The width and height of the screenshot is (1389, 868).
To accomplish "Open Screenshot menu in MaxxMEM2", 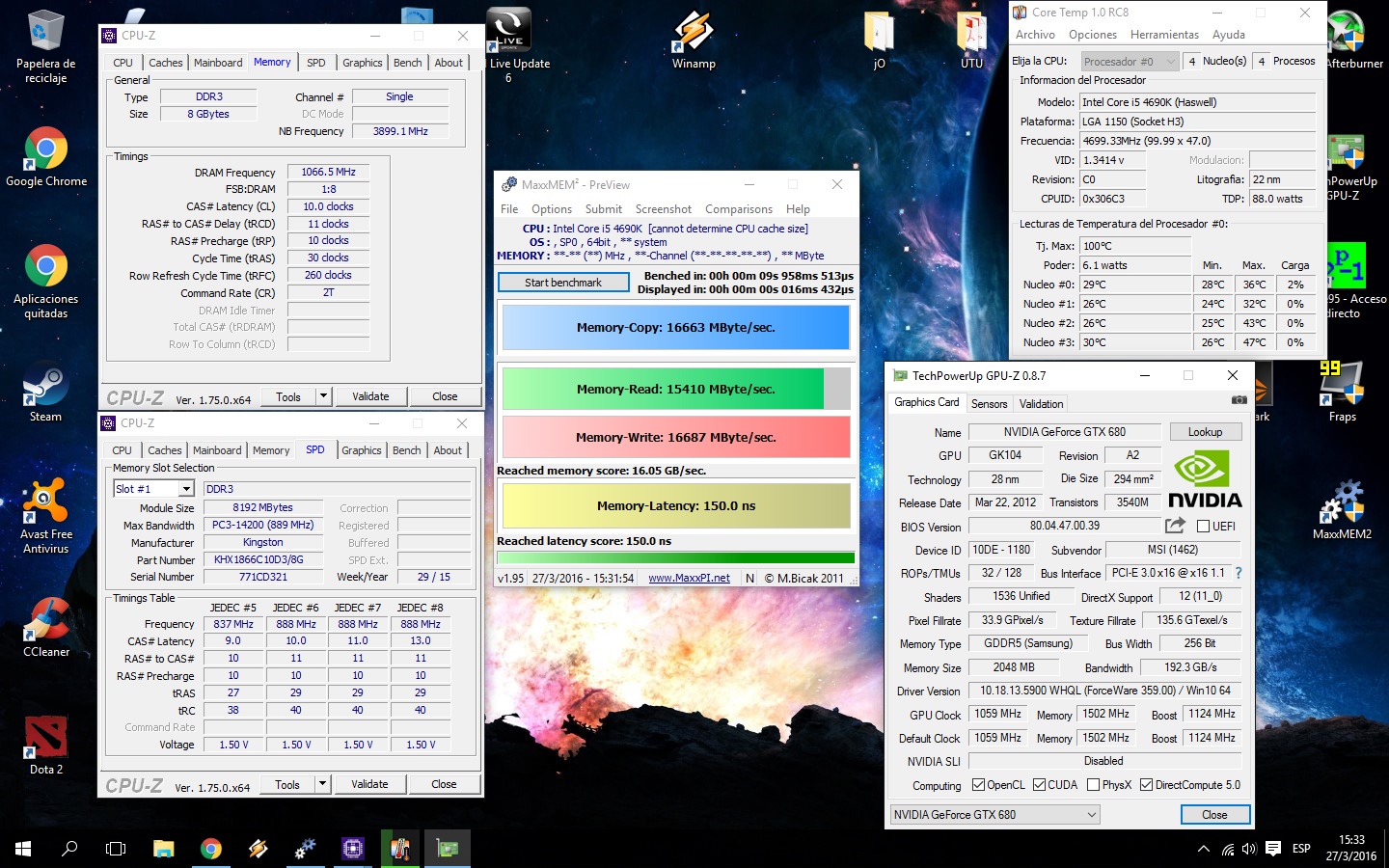I will tap(663, 209).
